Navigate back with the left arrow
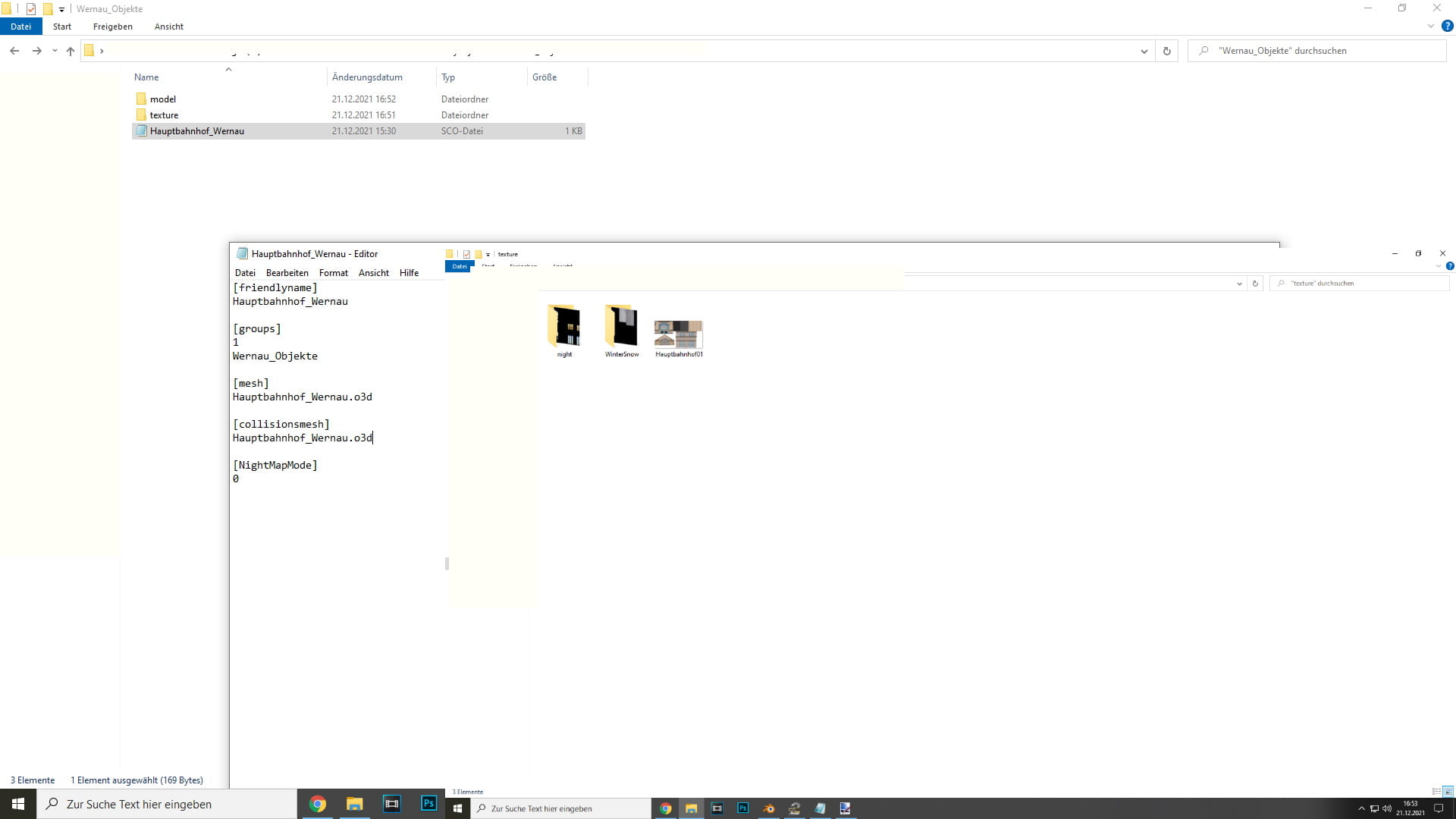1456x819 pixels. 14,51
